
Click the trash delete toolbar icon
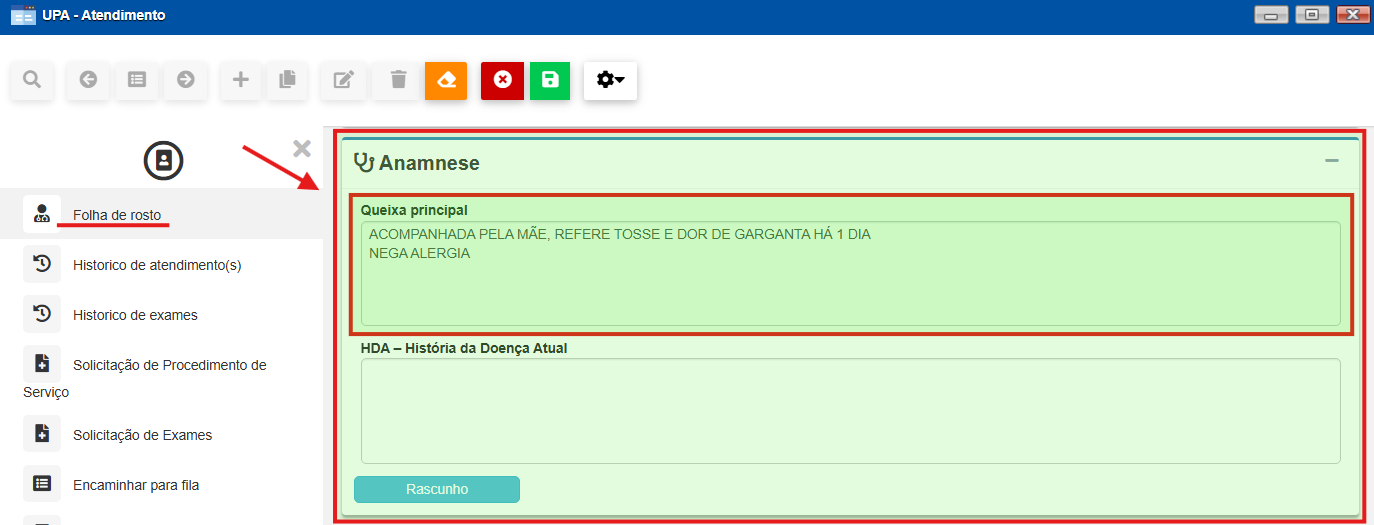click(398, 80)
